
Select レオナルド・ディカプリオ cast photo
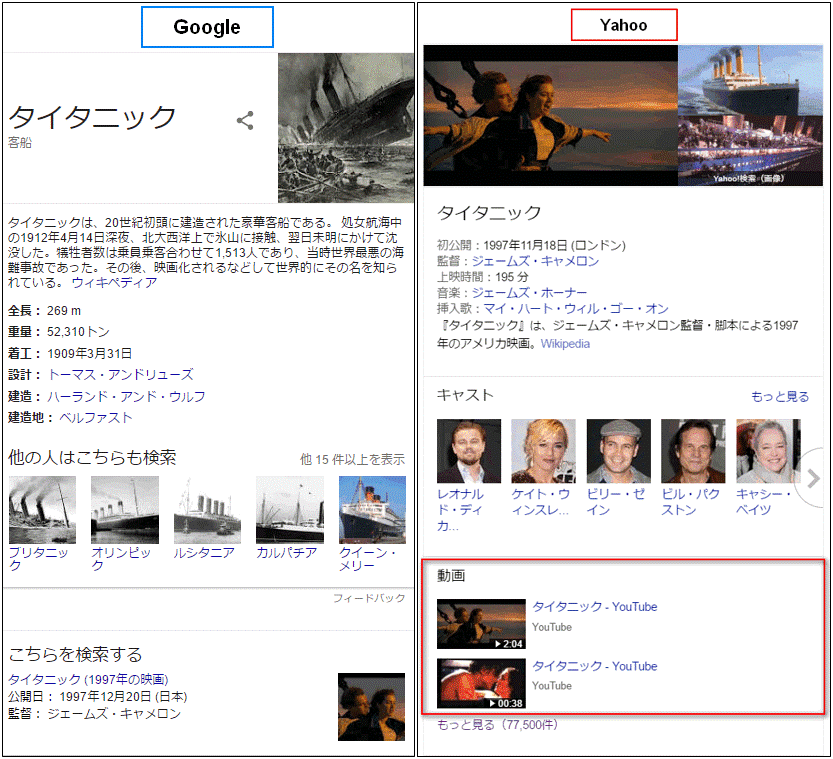(469, 451)
